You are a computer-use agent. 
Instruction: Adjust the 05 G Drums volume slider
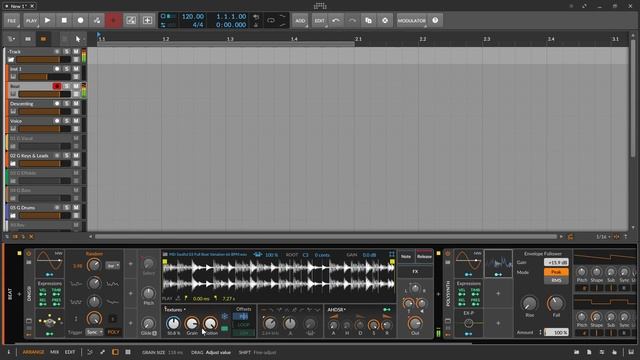pos(44,216)
